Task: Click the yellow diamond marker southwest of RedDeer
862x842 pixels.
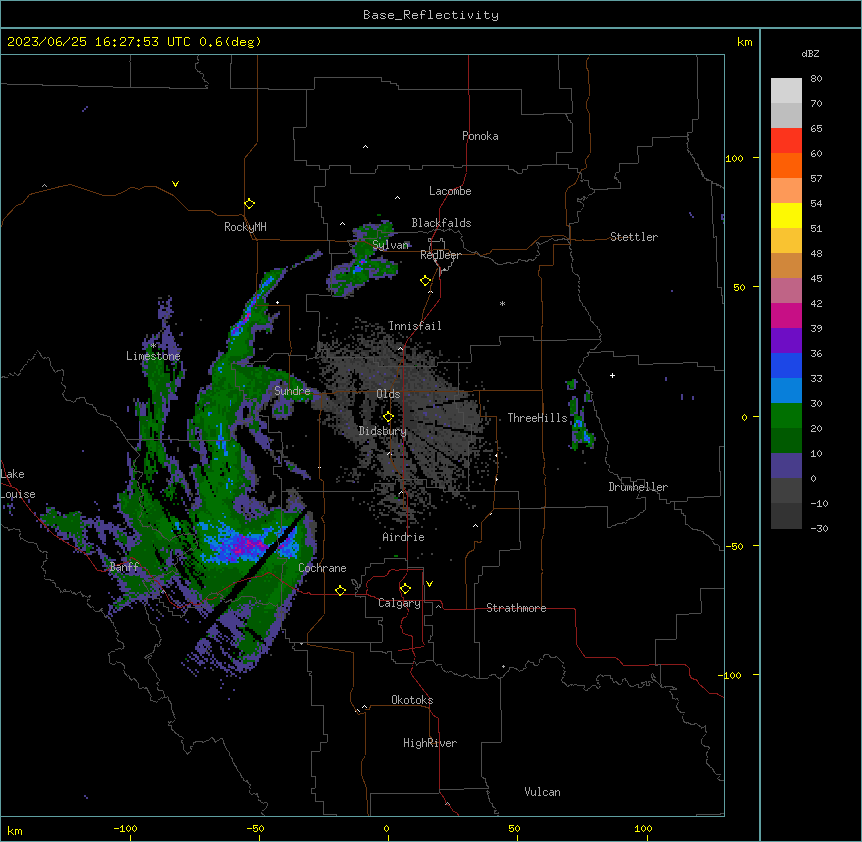Action: (425, 281)
